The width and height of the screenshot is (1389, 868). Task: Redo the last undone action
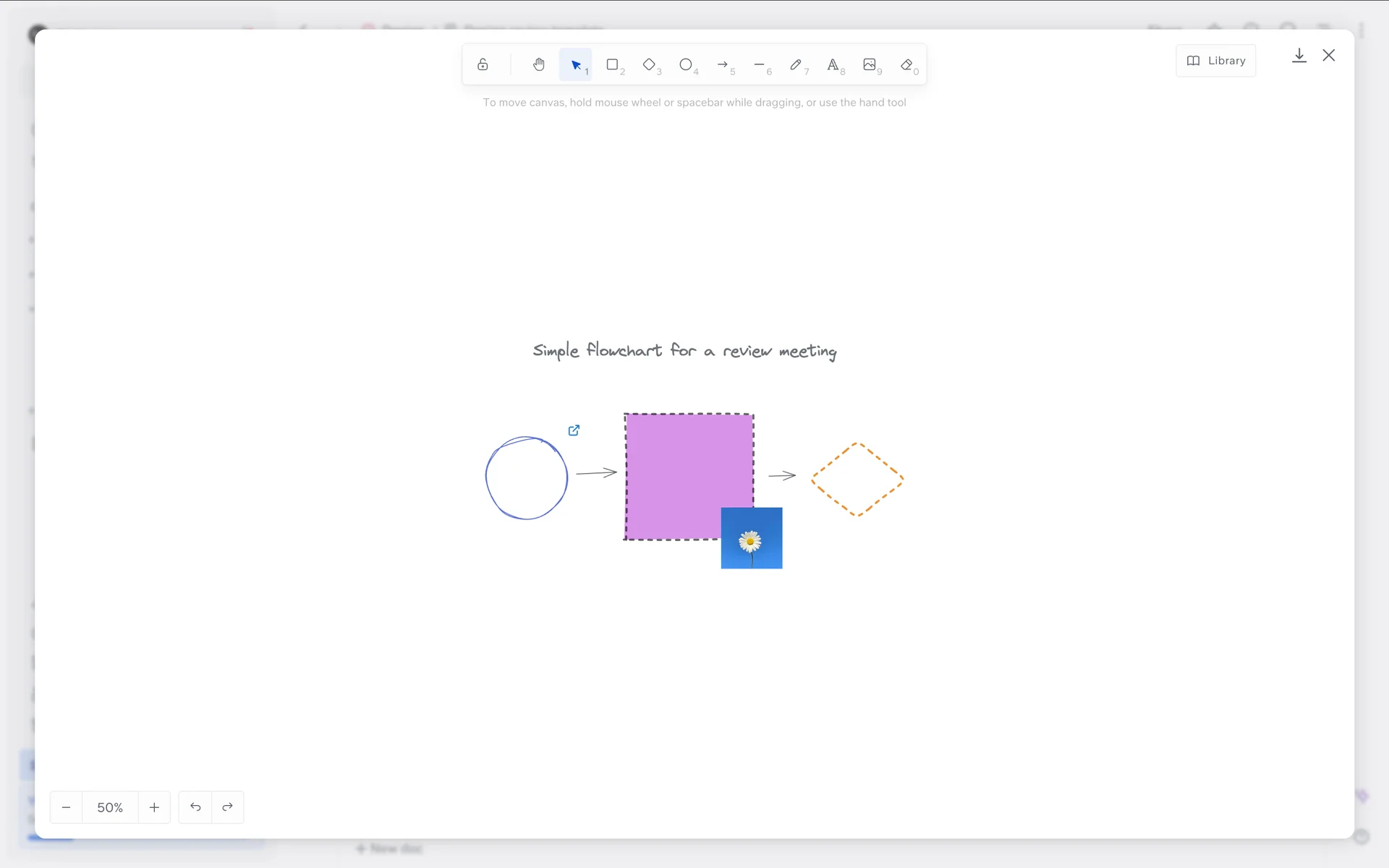(228, 807)
